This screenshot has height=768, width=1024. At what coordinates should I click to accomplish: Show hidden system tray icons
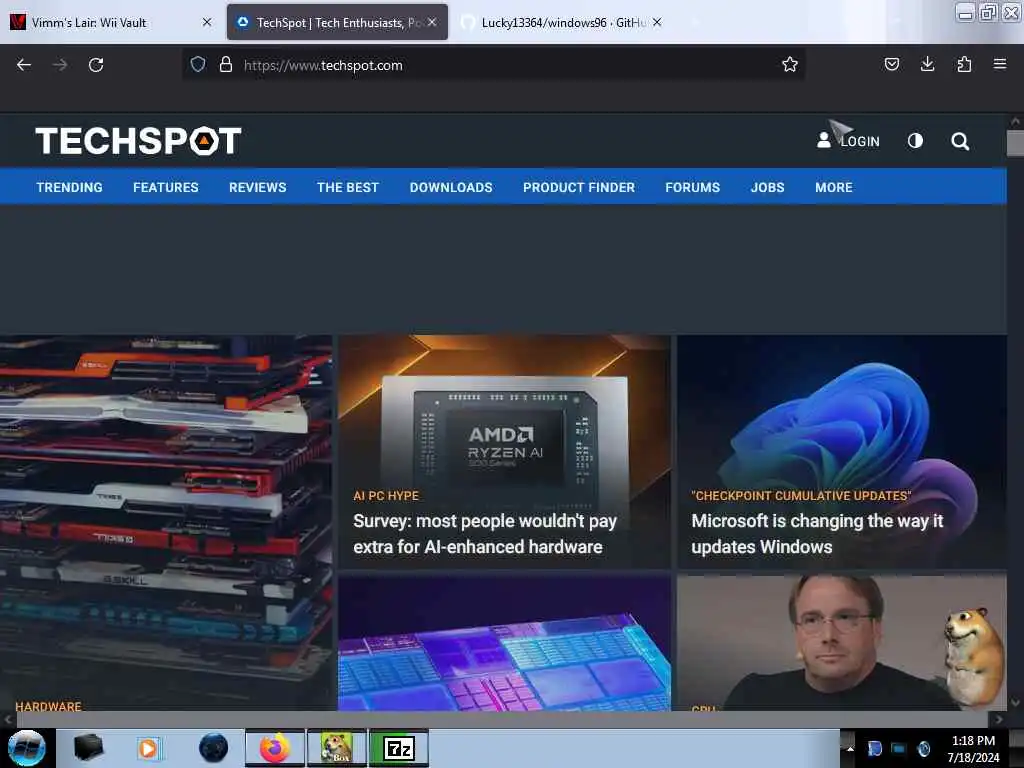pyautogui.click(x=850, y=748)
